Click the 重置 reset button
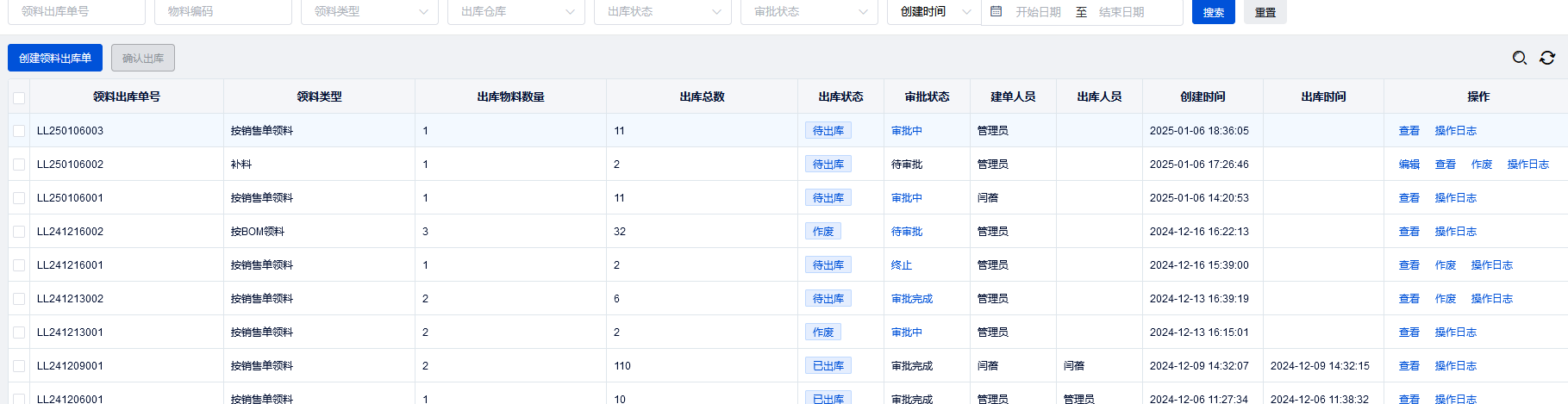This screenshot has height=404, width=1568. pos(1265,12)
